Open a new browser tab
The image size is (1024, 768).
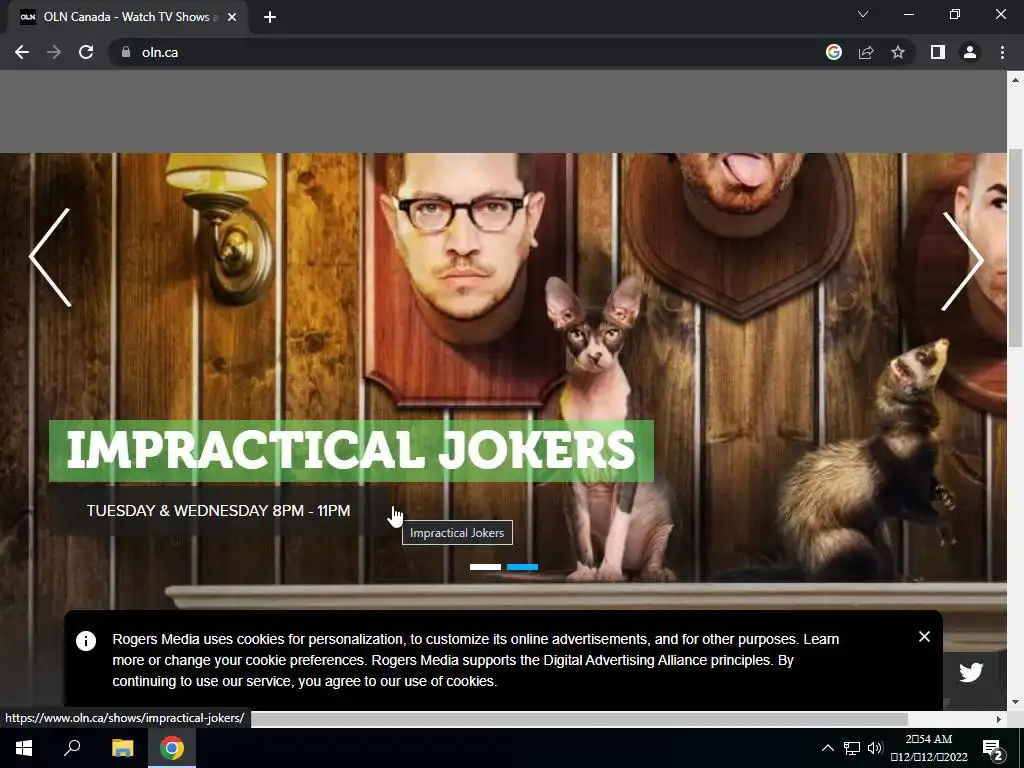[x=270, y=17]
